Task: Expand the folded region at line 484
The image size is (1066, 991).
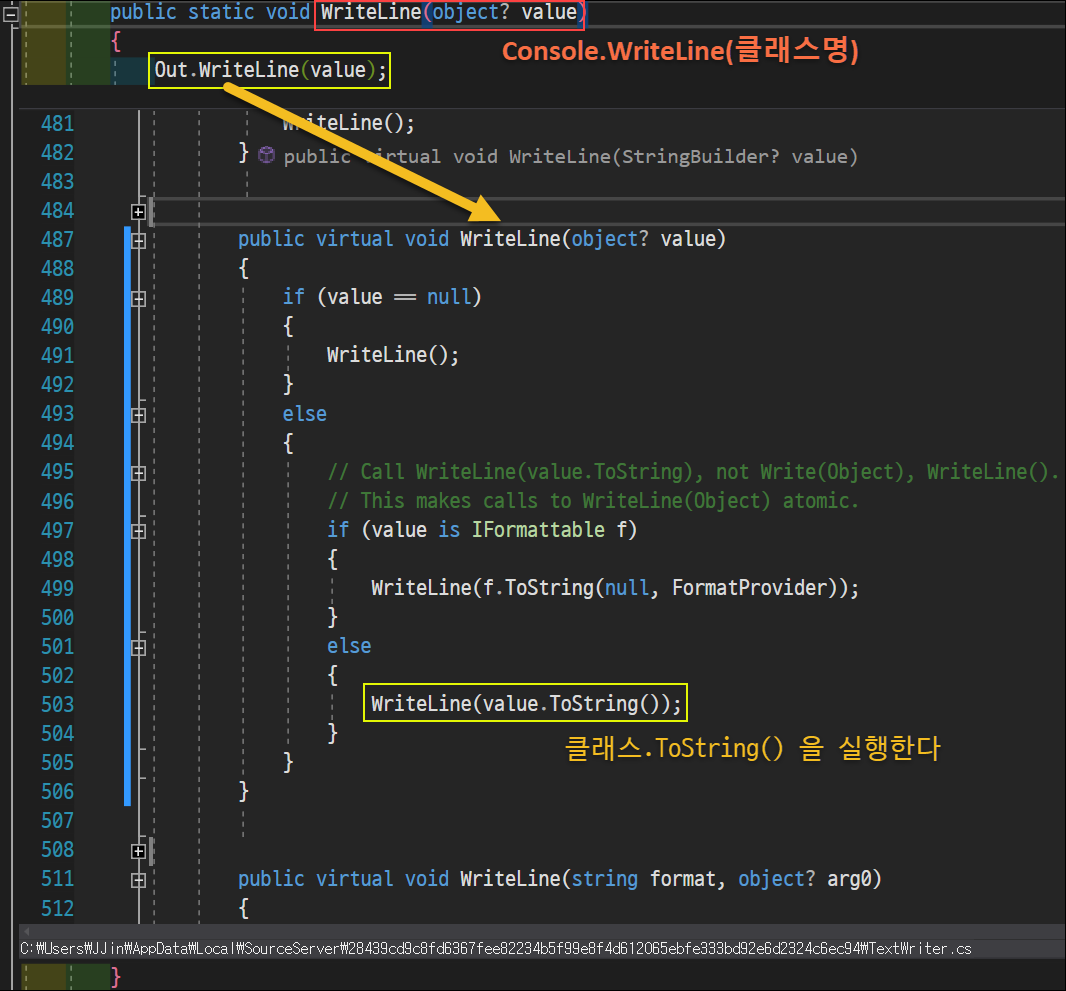Action: (138, 211)
